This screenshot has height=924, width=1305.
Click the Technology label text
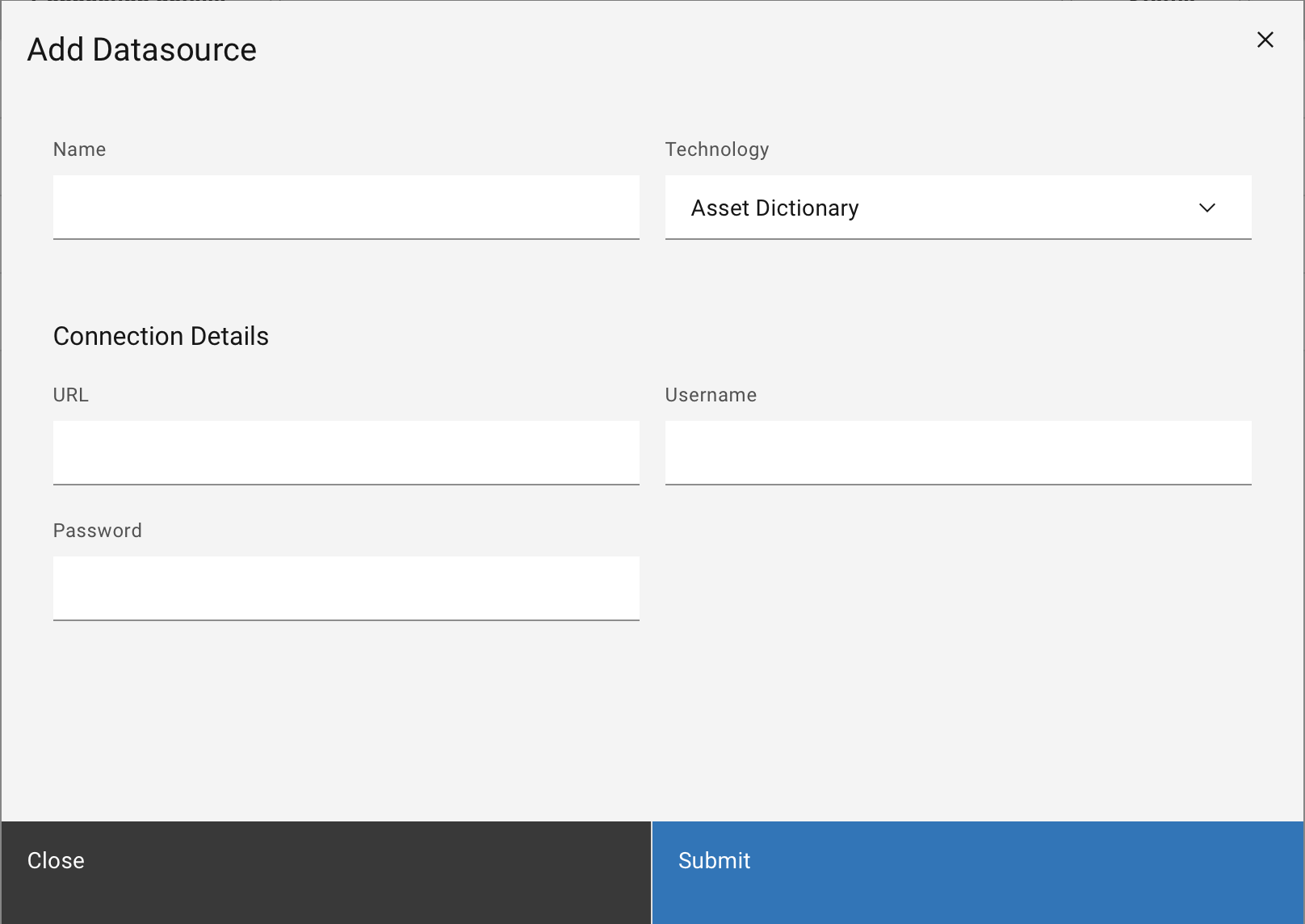pos(716,149)
